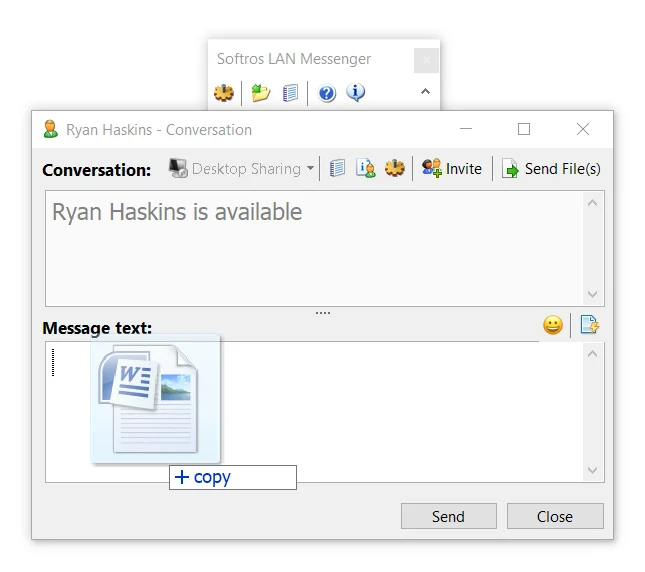Collapse the Softros main toolbar chevron

(425, 91)
